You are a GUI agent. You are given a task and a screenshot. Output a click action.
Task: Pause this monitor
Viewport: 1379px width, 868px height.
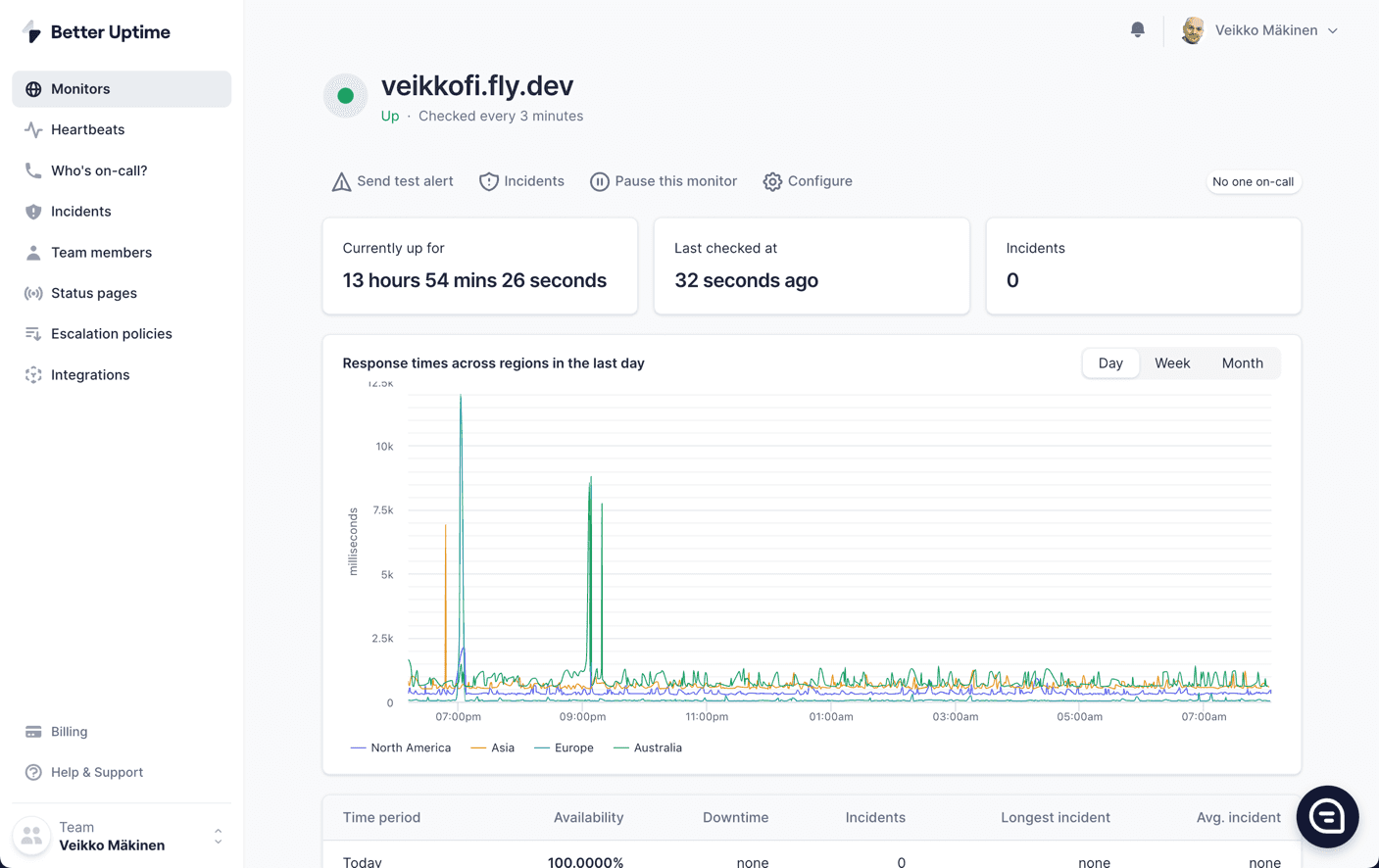coord(664,181)
